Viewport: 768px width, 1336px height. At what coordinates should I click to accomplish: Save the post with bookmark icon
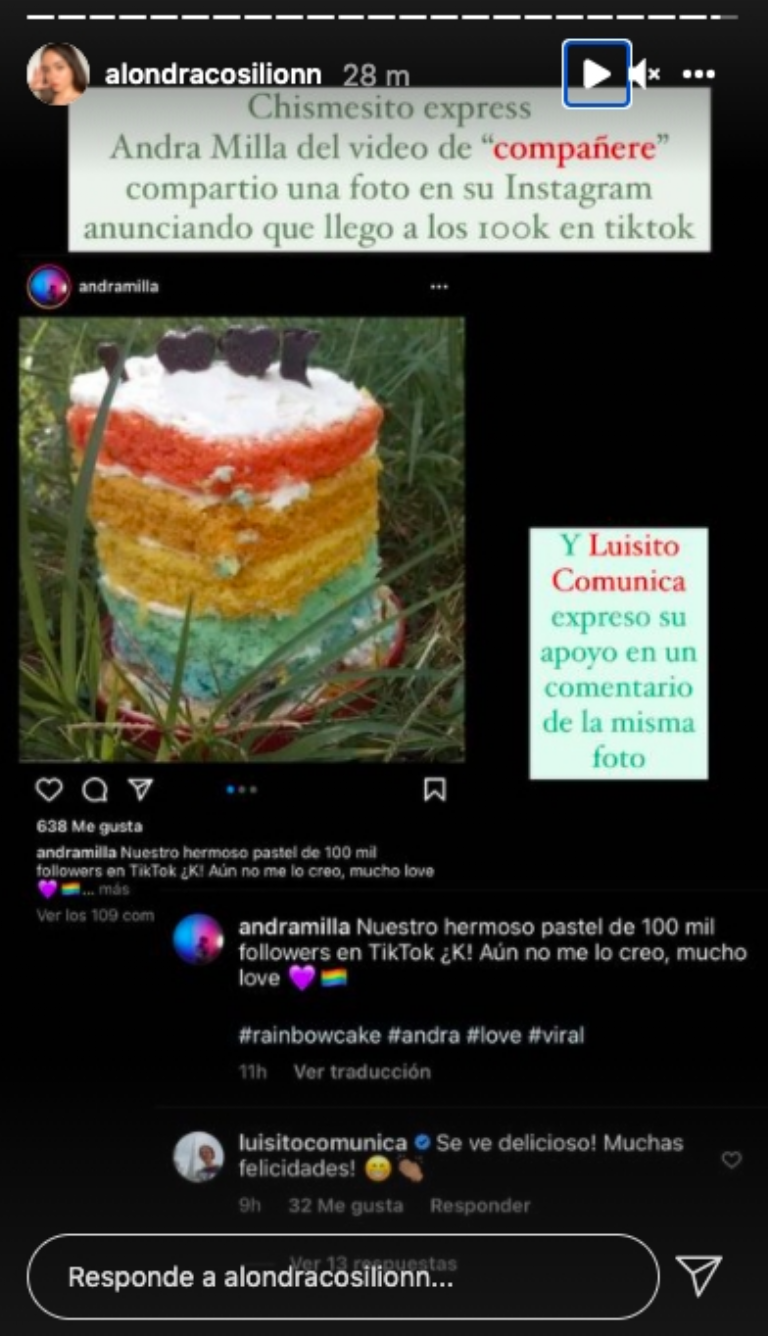click(434, 790)
